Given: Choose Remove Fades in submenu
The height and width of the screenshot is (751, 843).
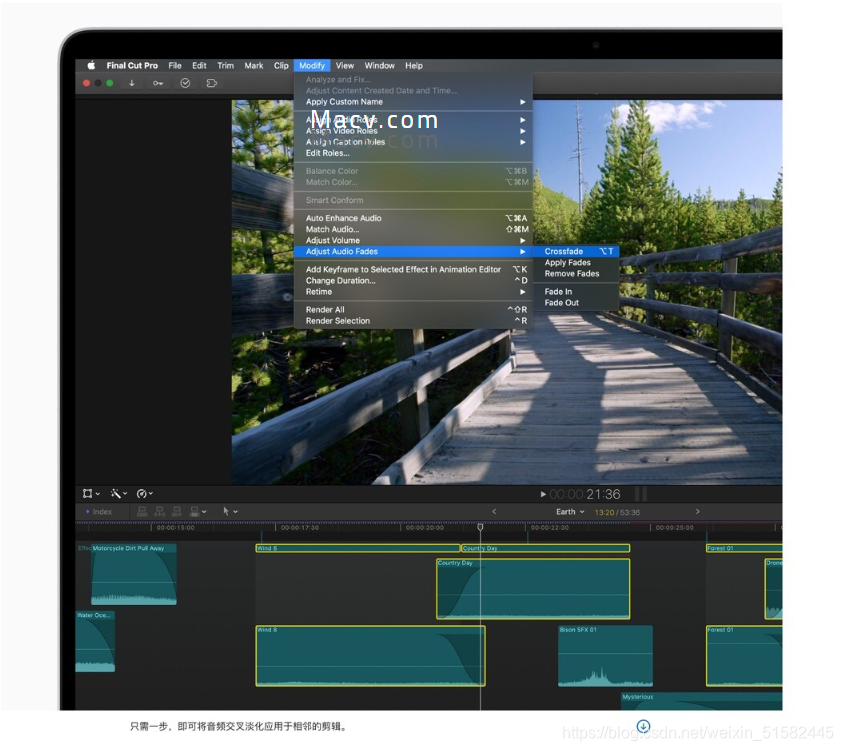Looking at the screenshot, I should [576, 274].
